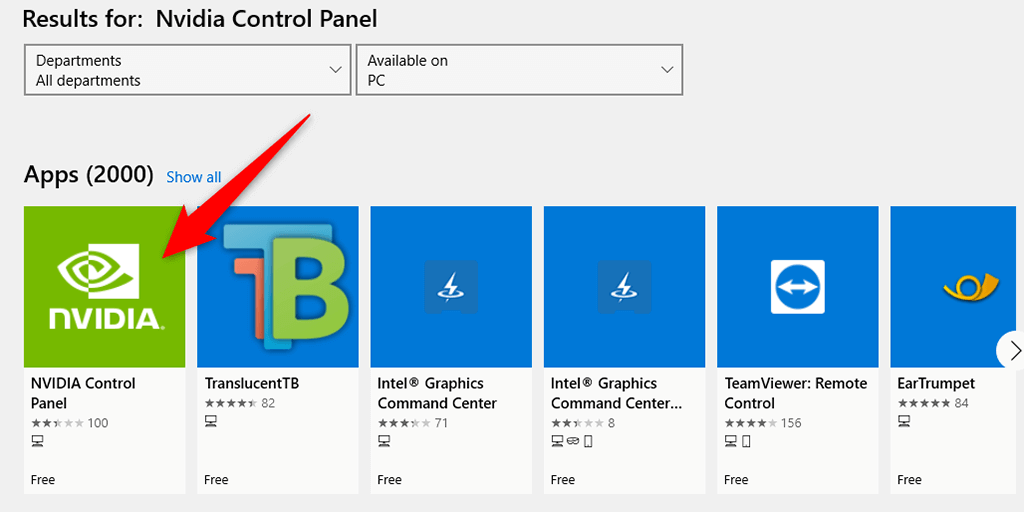Click the Apps (2000) section heading
Screen dimensions: 1024x512
point(88,175)
